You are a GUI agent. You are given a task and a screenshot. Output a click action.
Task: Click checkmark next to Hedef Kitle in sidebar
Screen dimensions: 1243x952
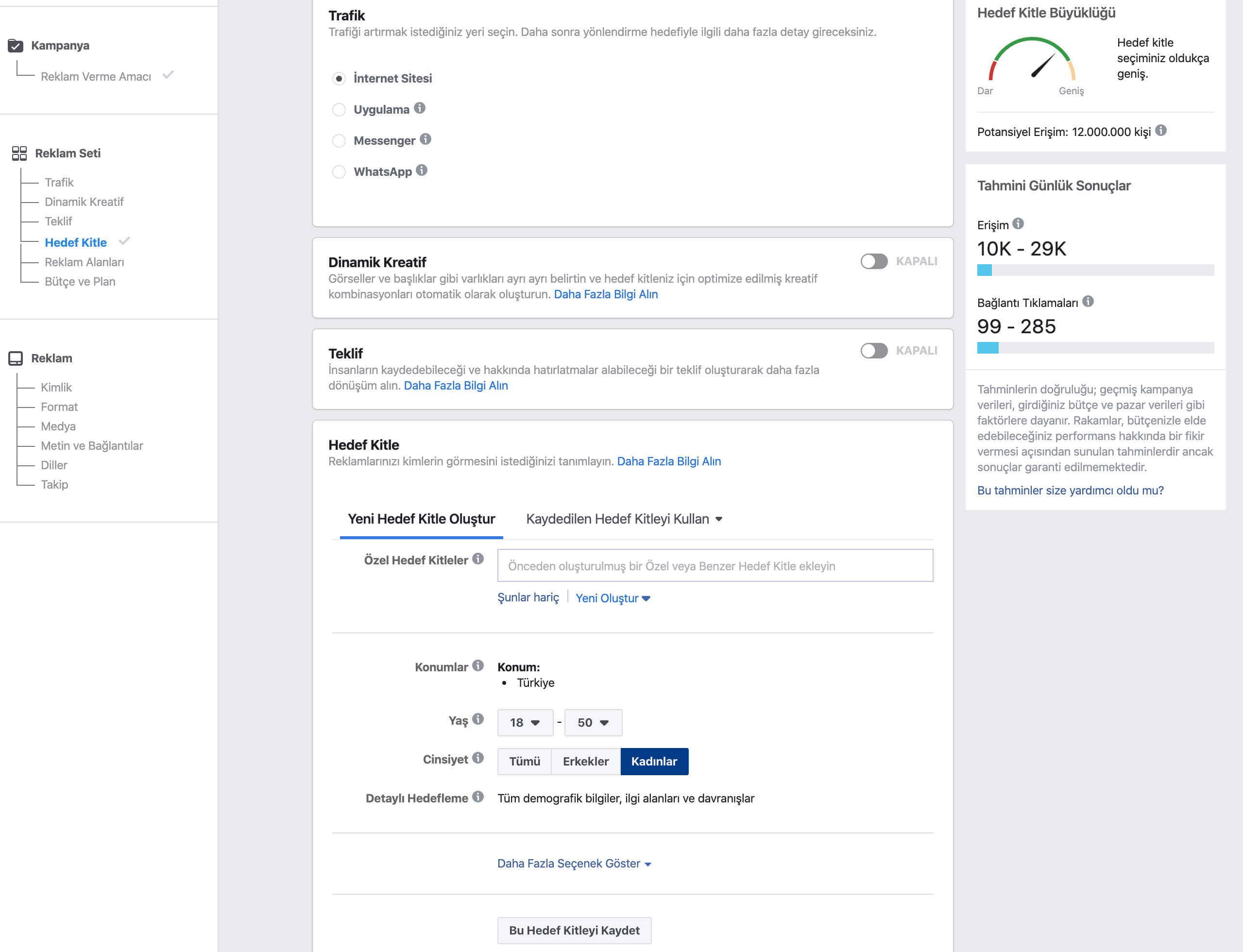click(x=125, y=241)
